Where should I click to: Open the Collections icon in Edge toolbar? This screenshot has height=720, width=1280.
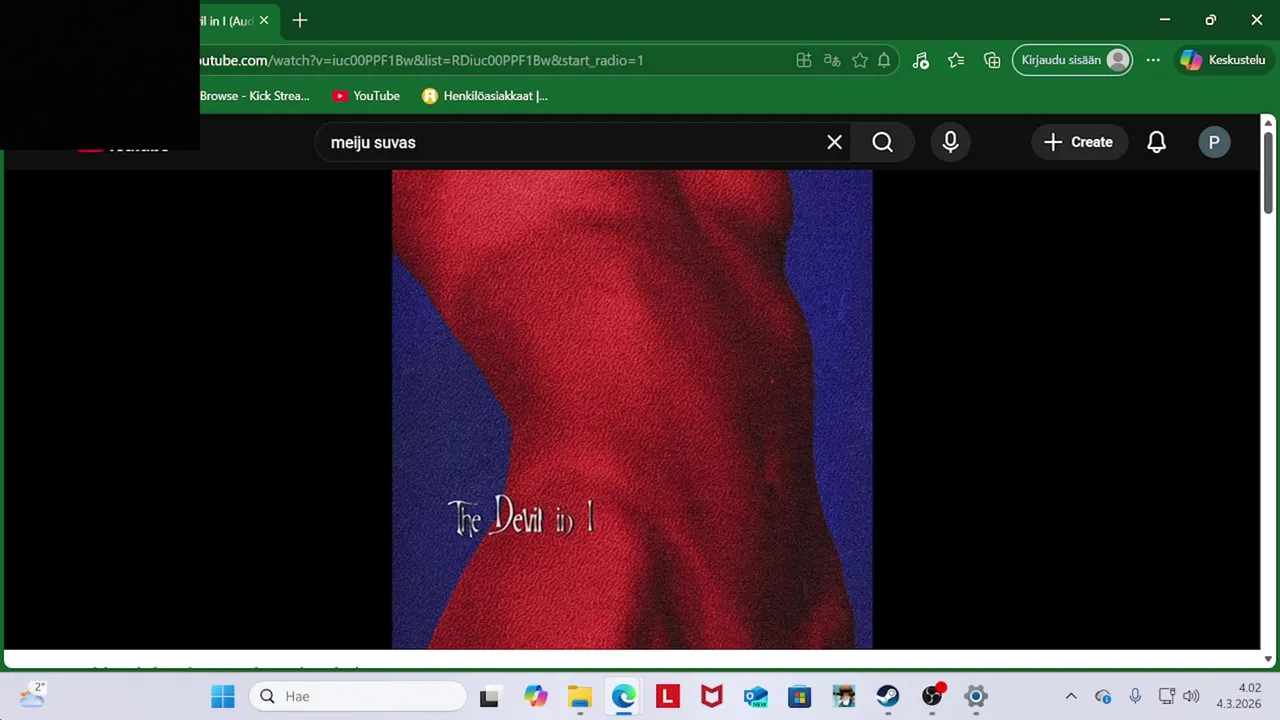coord(992,60)
